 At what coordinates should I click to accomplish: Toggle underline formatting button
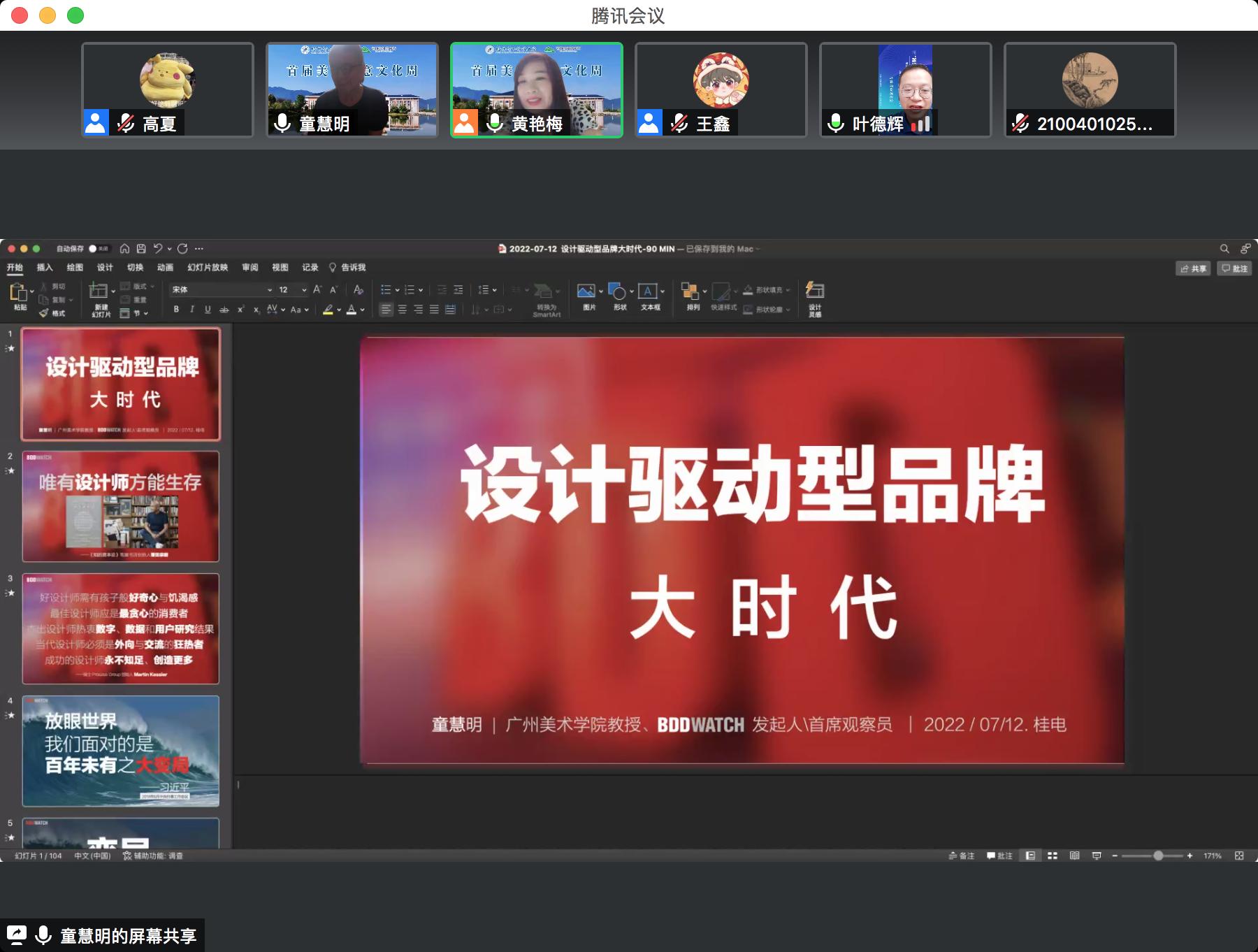[208, 310]
